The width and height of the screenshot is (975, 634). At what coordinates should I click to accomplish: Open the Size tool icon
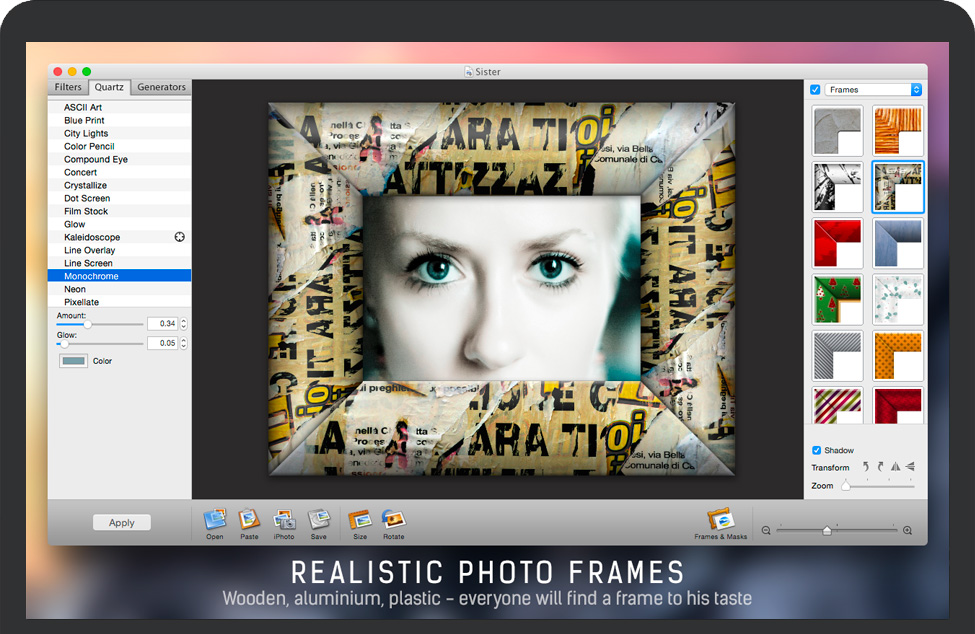click(x=360, y=520)
